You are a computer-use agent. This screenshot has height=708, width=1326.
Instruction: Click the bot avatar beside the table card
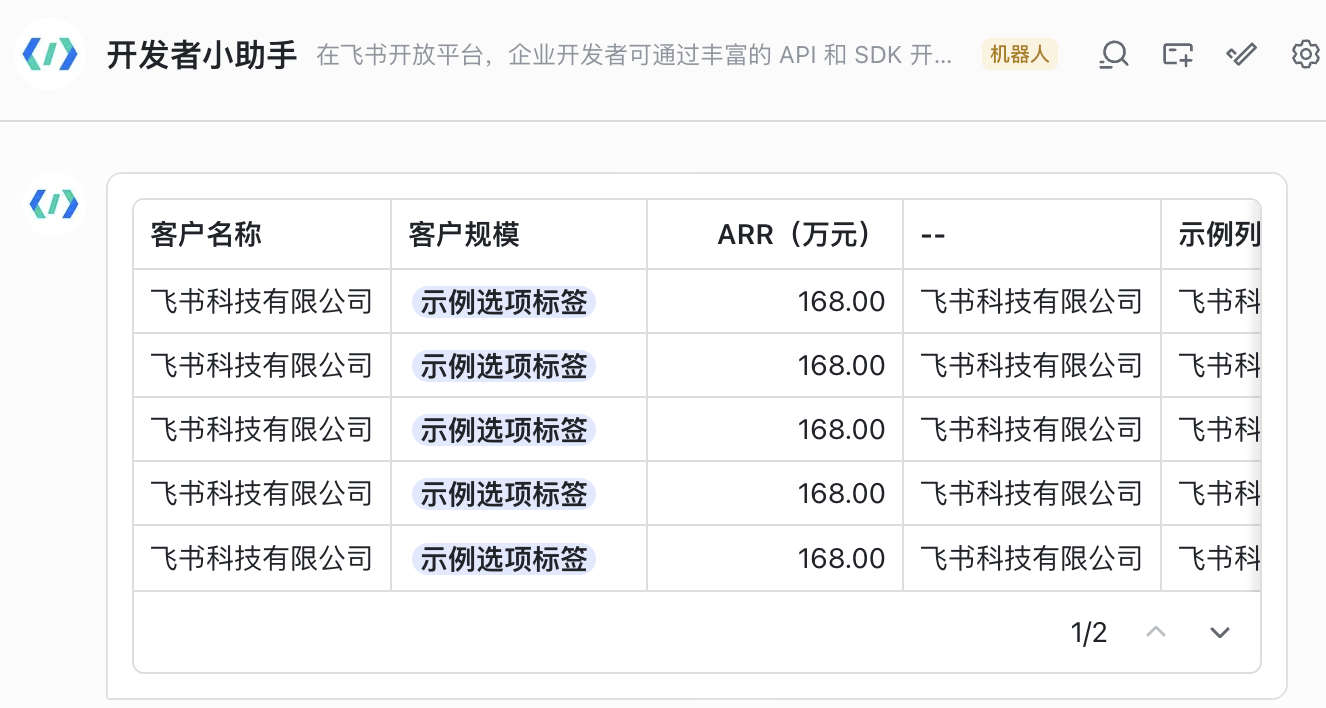point(54,204)
